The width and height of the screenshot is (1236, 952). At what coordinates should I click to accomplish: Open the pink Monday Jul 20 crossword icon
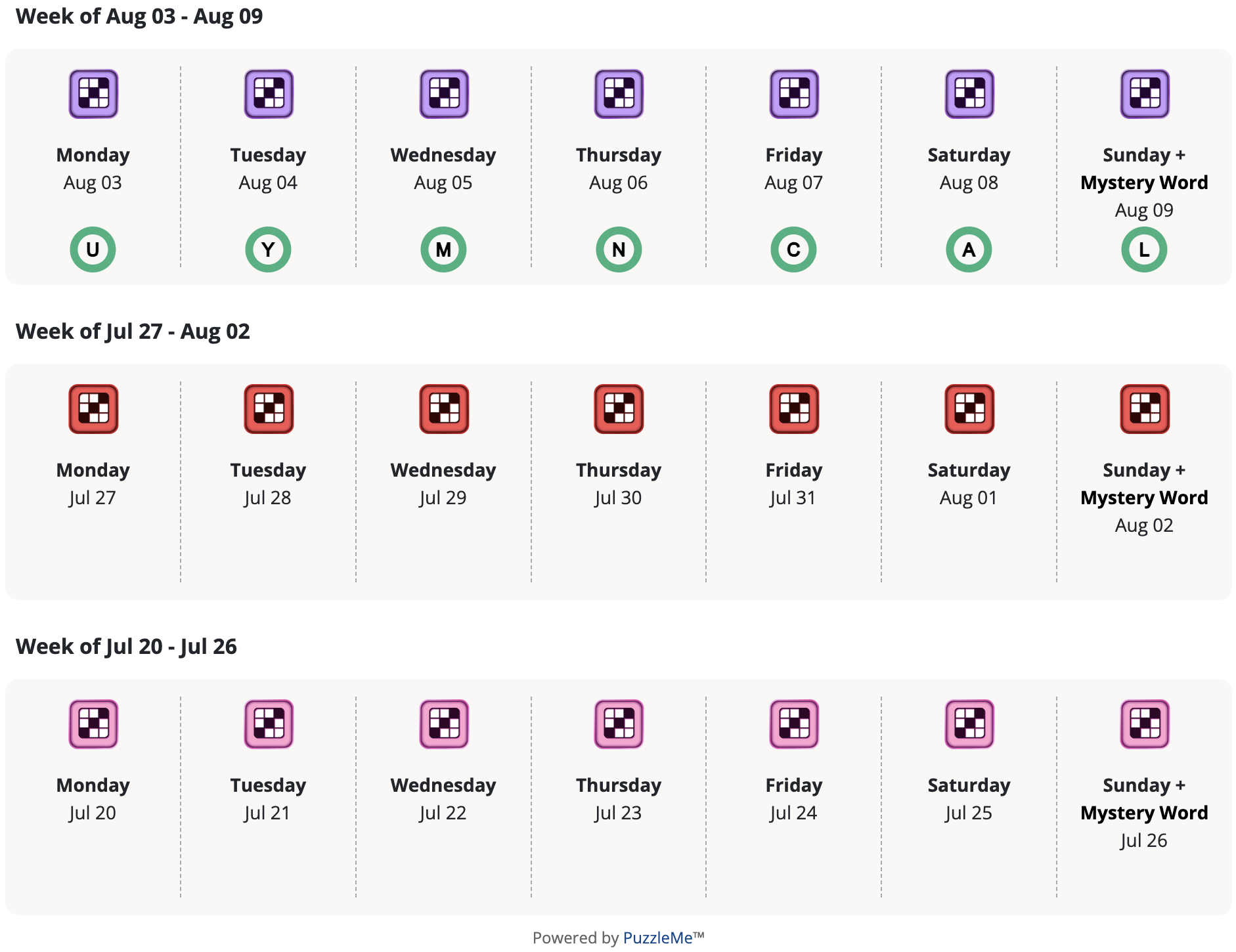[x=93, y=724]
